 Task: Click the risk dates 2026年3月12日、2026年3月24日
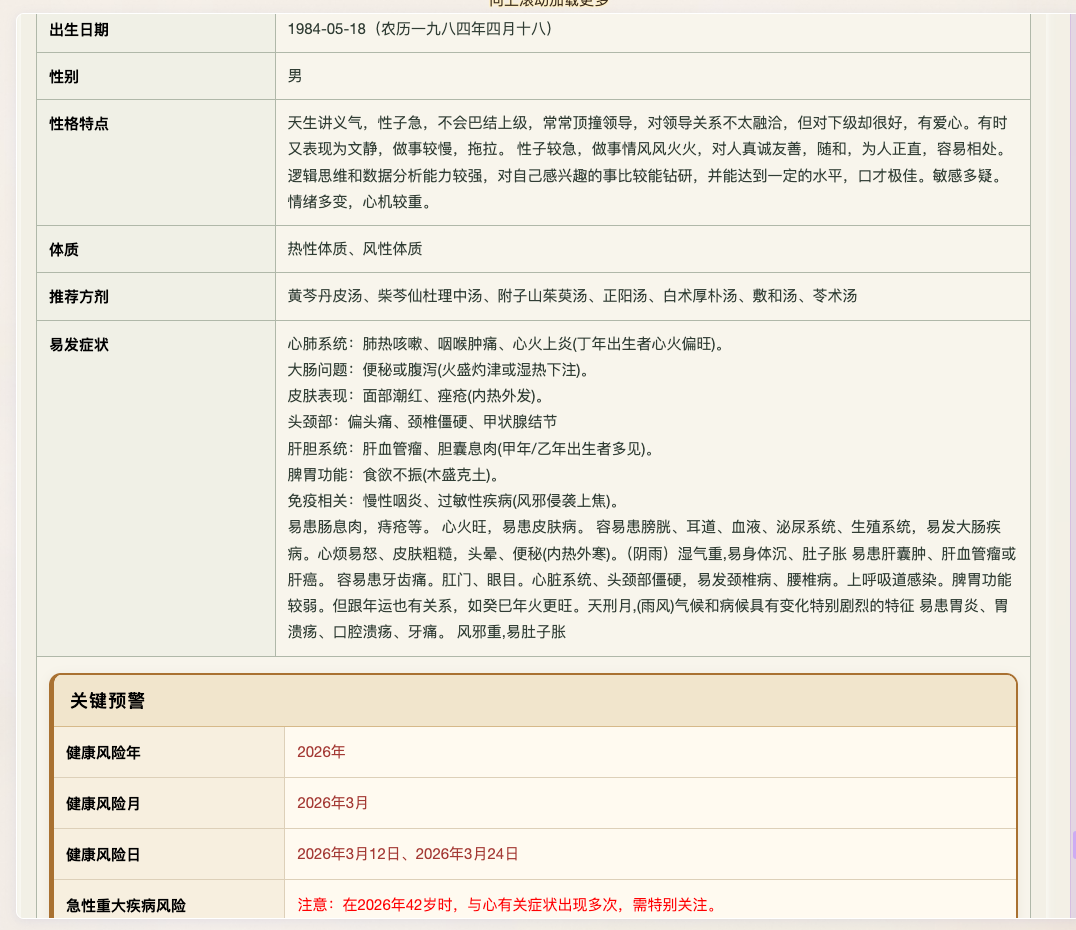pyautogui.click(x=408, y=855)
